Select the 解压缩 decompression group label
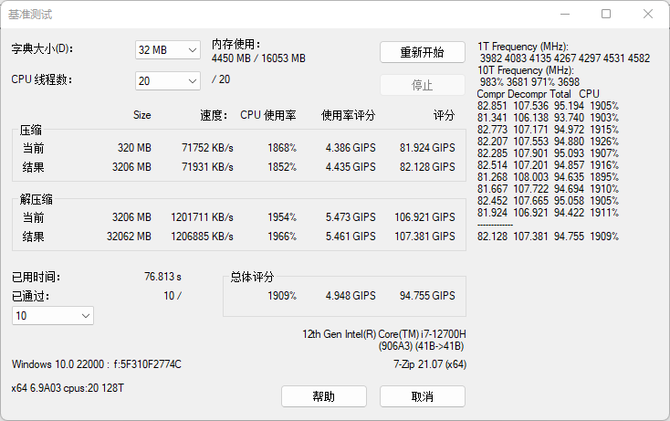Viewport: 670px width, 421px height. (x=37, y=199)
